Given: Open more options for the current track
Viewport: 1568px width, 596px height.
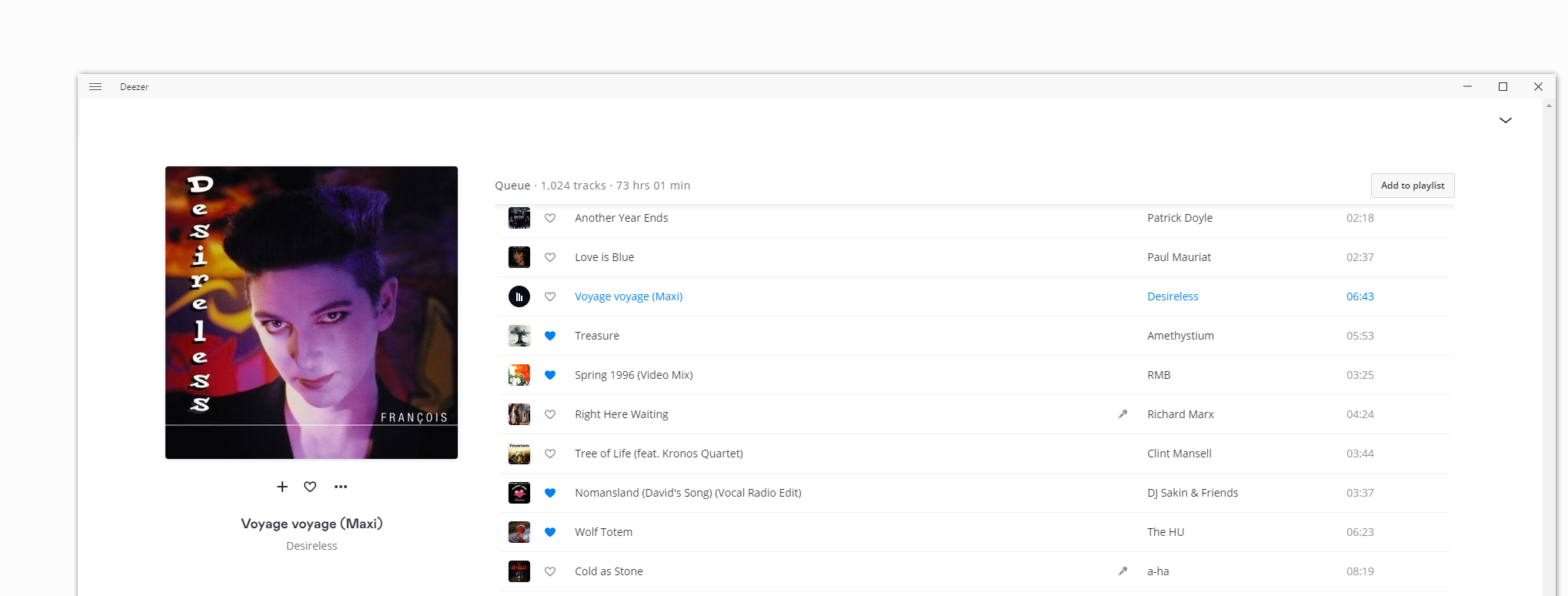Looking at the screenshot, I should click(x=341, y=487).
